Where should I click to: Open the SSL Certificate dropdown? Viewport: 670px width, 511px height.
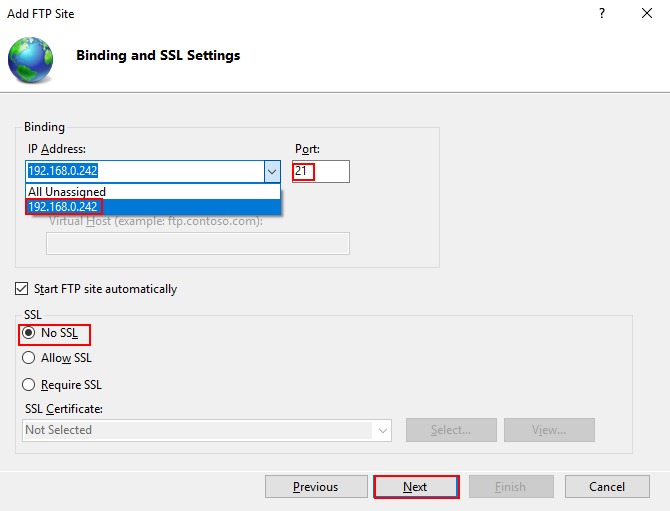382,430
